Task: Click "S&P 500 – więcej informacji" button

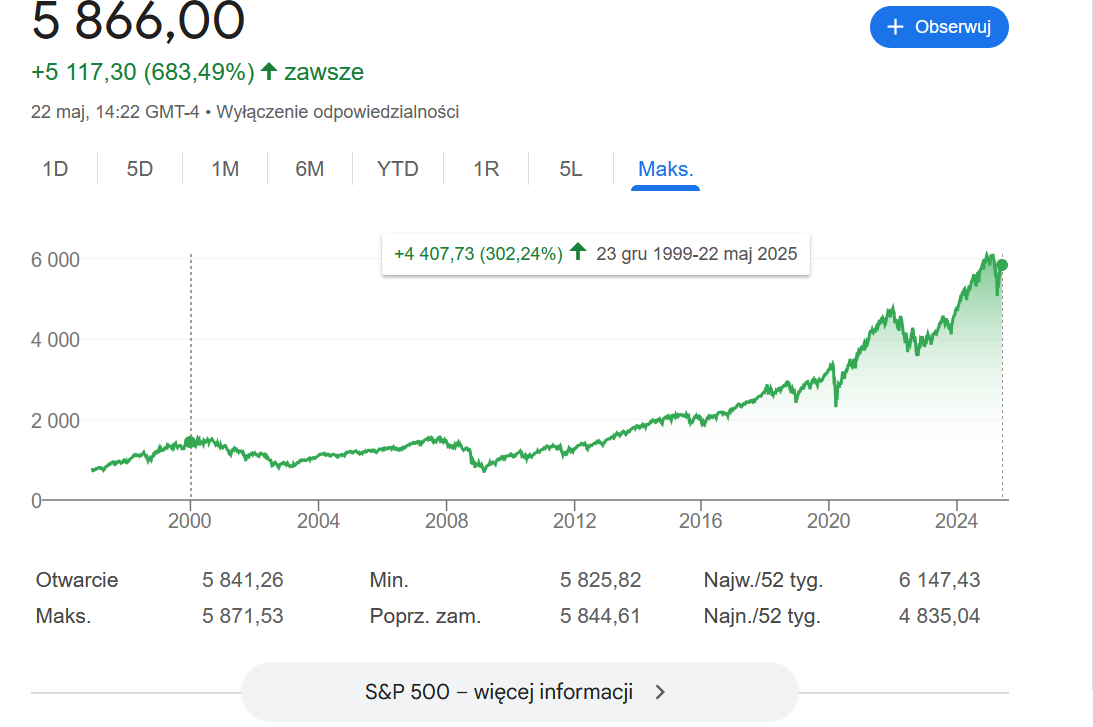Action: coord(500,691)
